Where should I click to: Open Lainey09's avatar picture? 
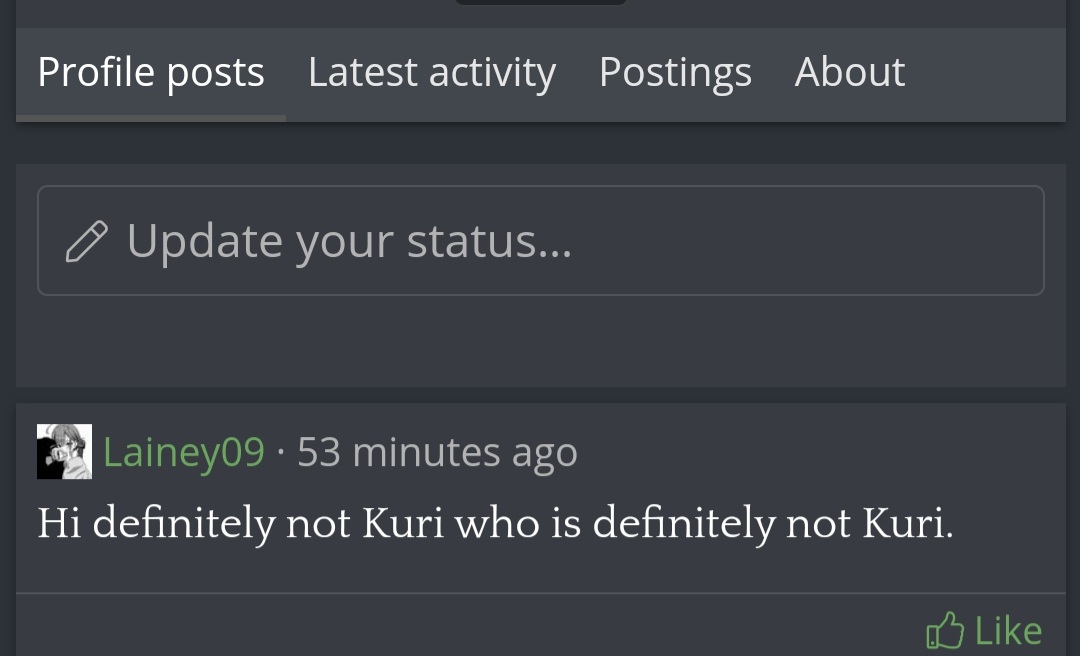click(x=64, y=451)
